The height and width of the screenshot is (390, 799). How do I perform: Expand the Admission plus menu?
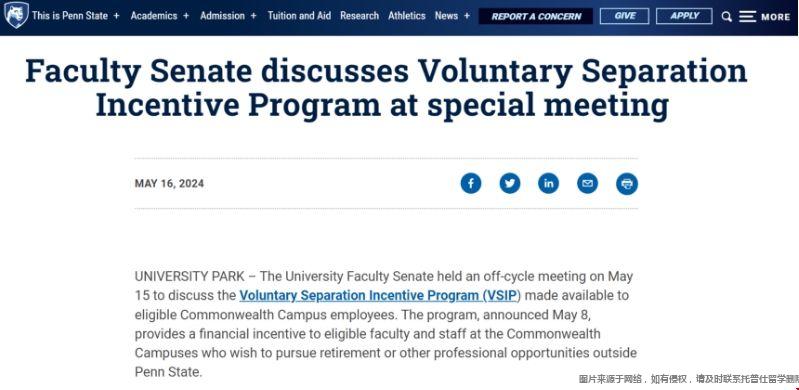228,16
